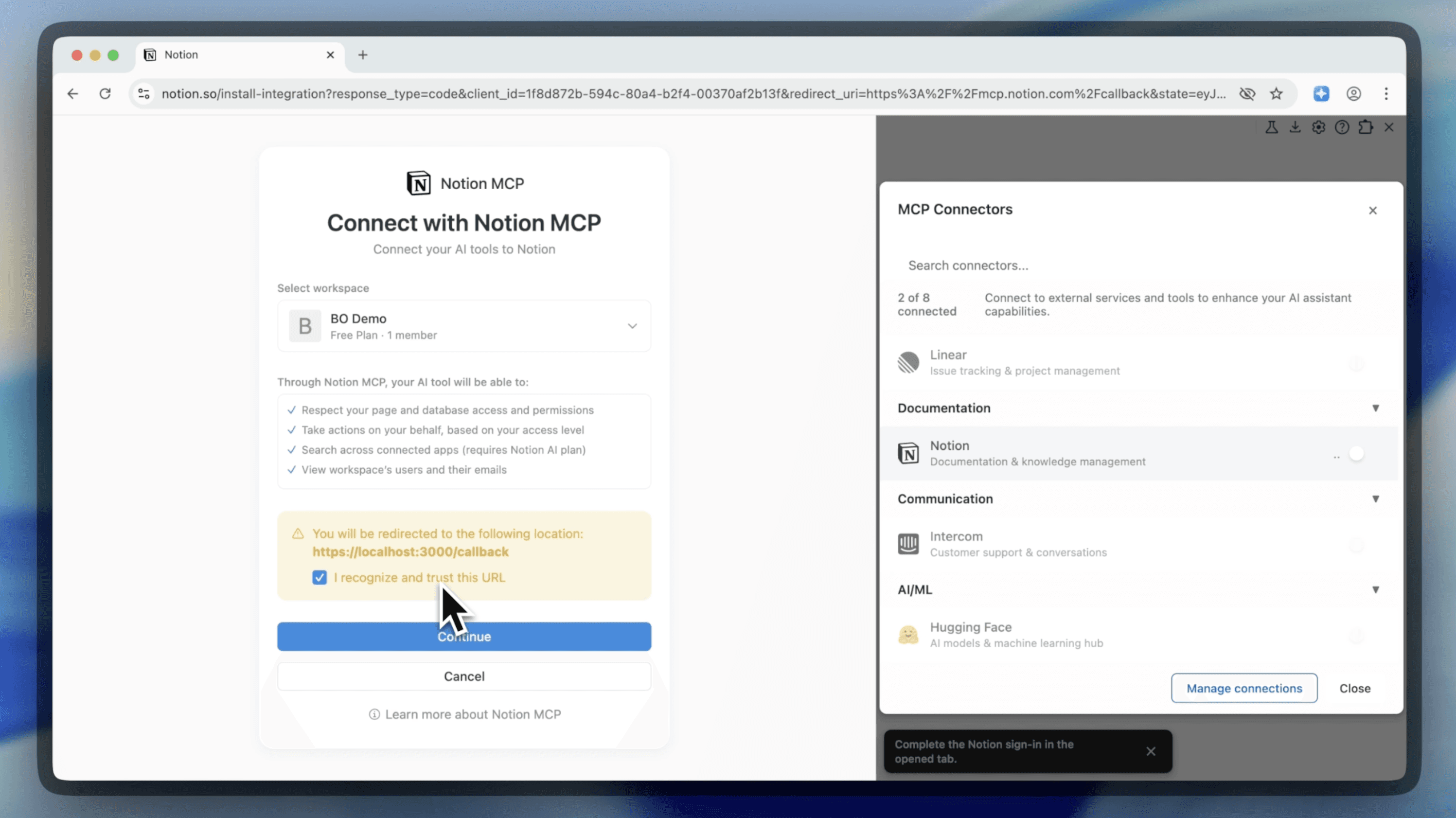The height and width of the screenshot is (818, 1456).
Task: Click the MCP Connectors dialog title
Action: tap(955, 209)
